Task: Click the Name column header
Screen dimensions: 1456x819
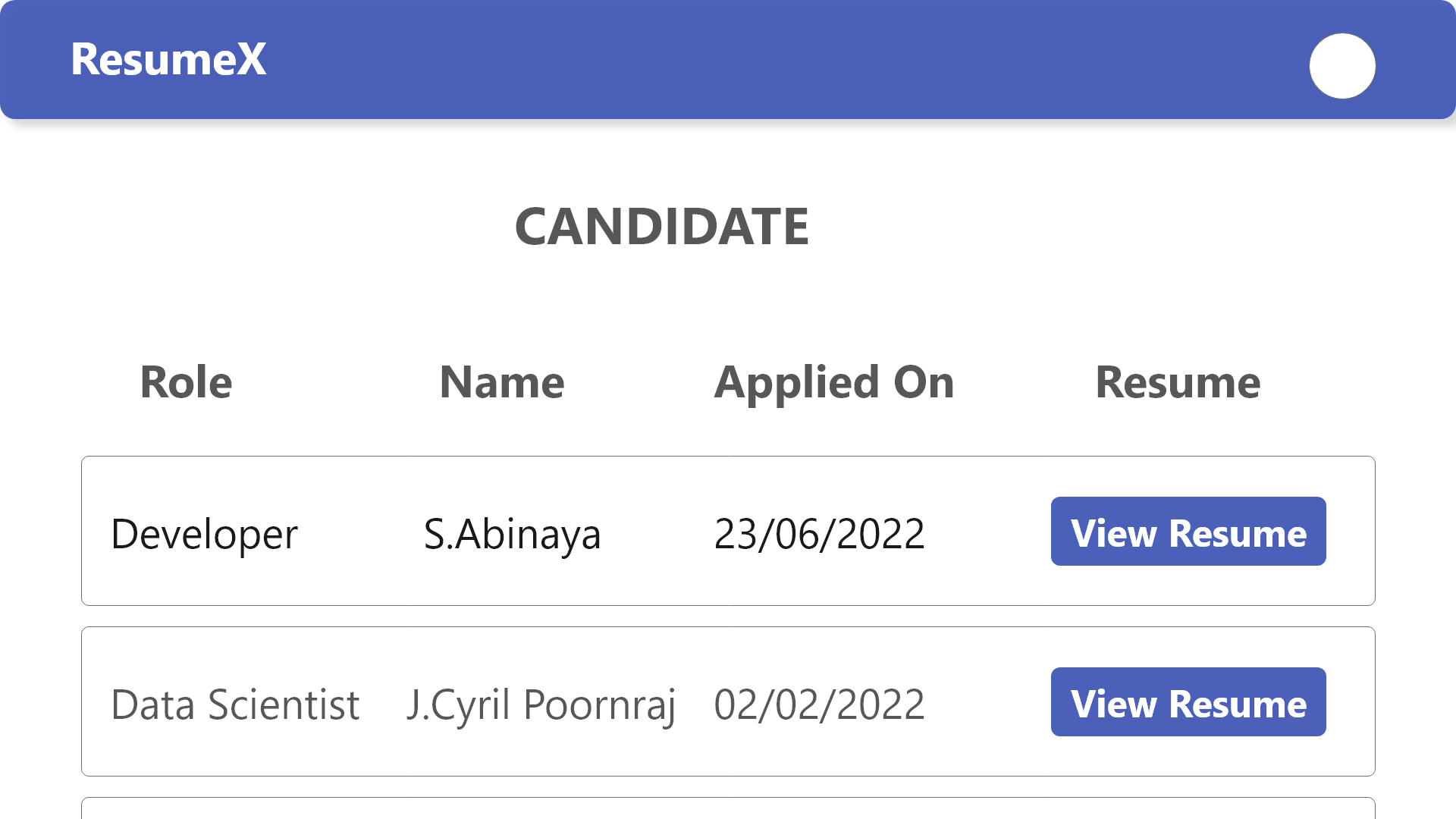Action: coord(502,382)
